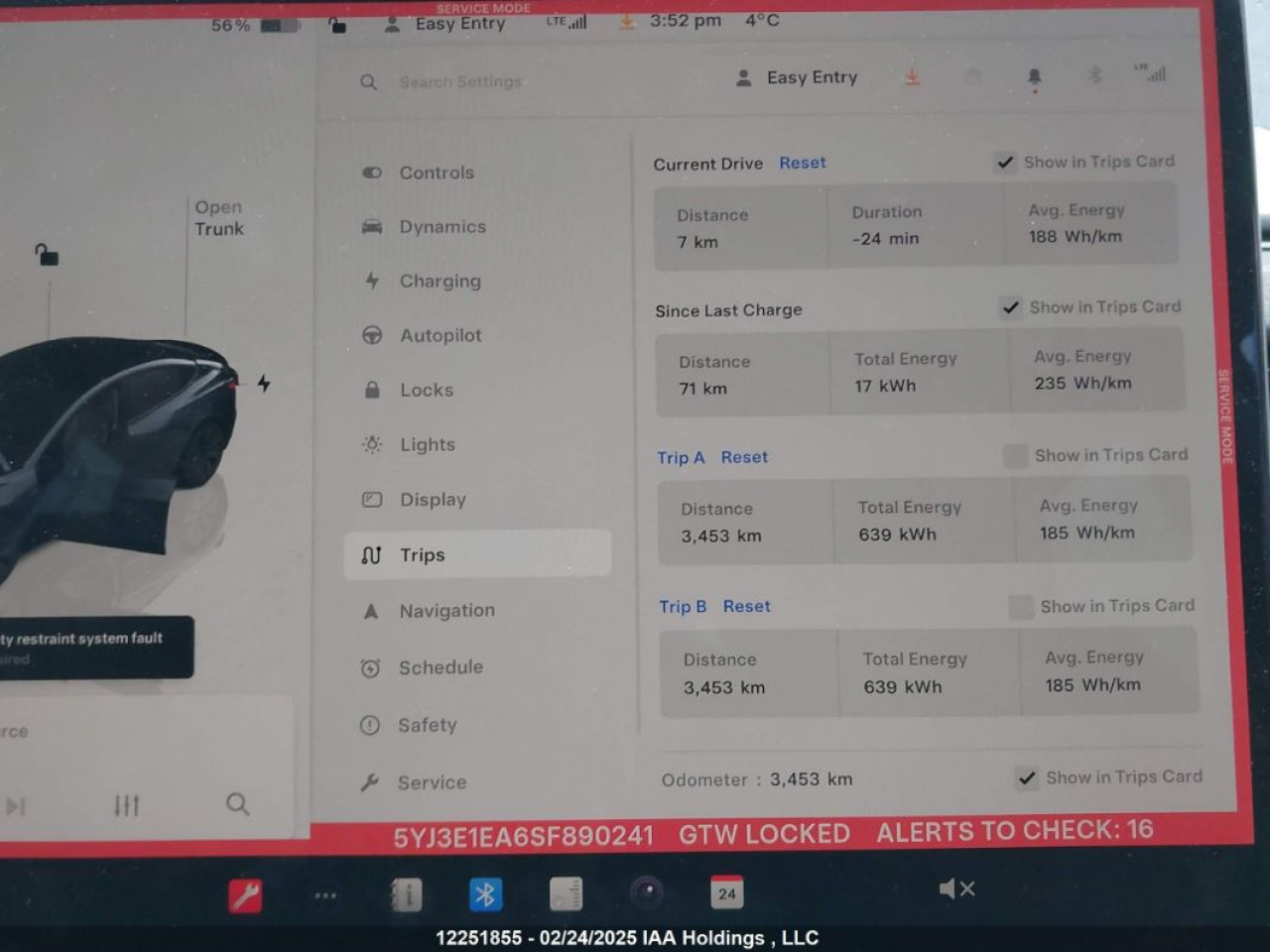
Task: Tap the charge port lightning bolt icon
Action: pyautogui.click(x=264, y=383)
